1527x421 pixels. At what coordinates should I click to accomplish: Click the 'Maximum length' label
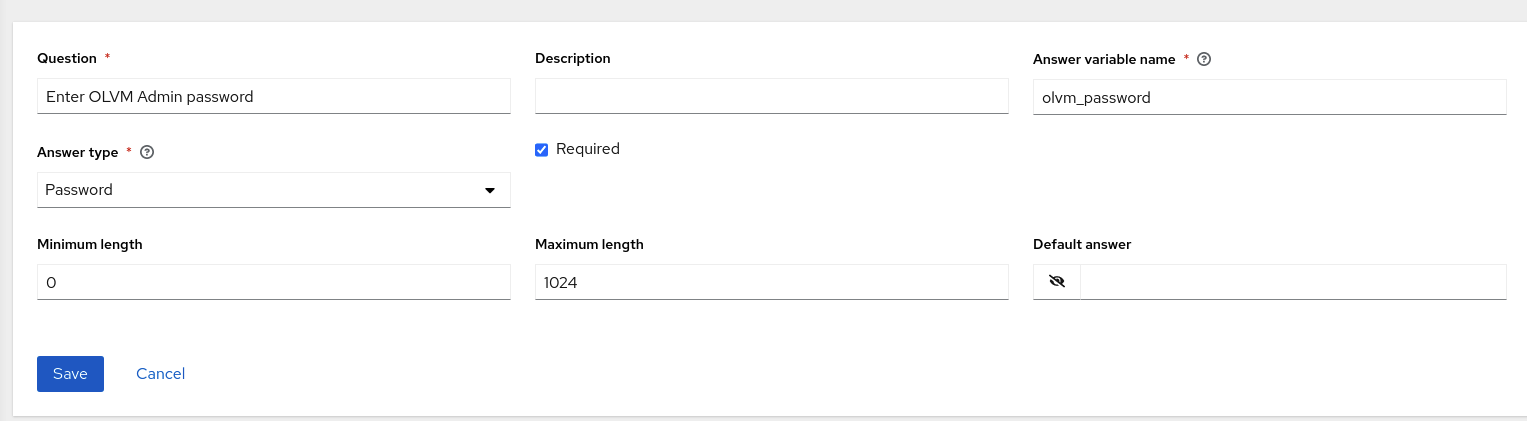click(x=590, y=244)
